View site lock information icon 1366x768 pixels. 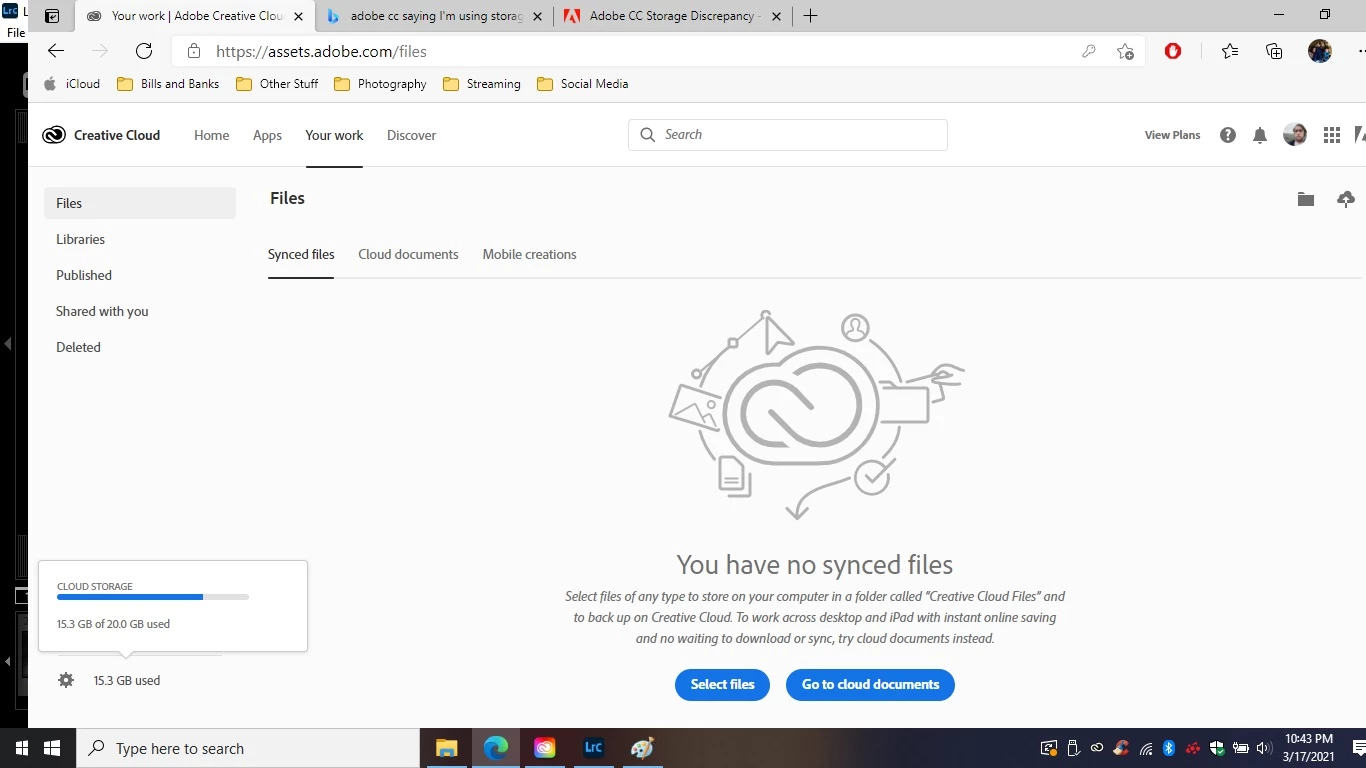(194, 51)
